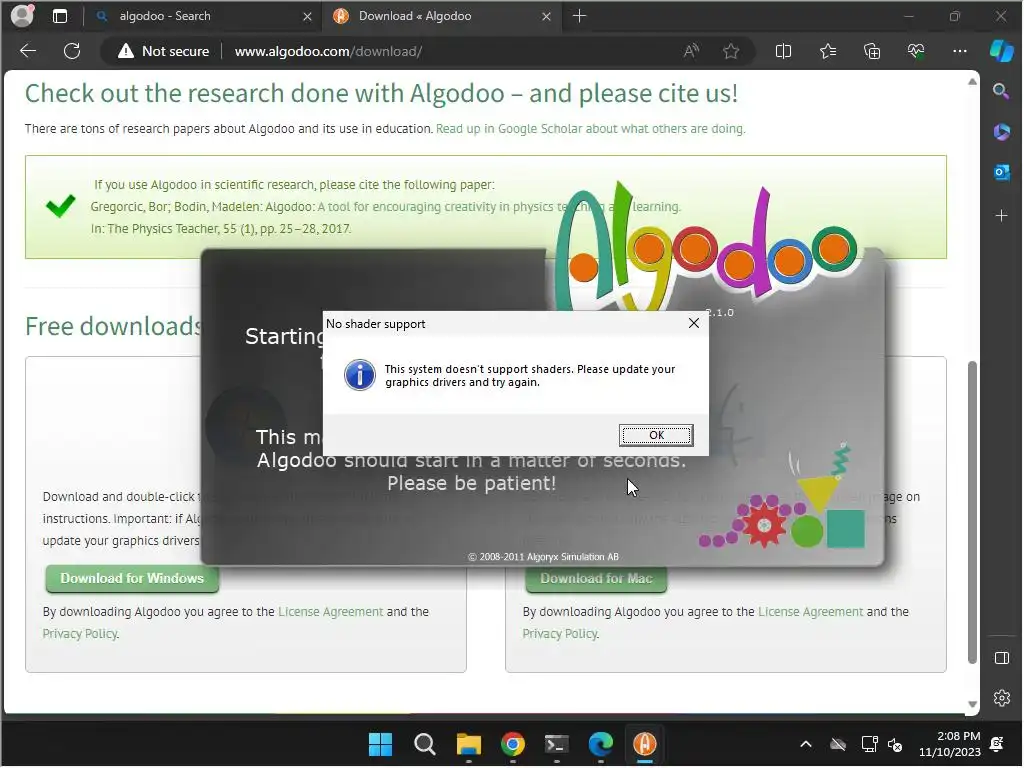The width and height of the screenshot is (1024, 768).
Task: Click the Algodoo taskbar icon
Action: click(645, 744)
